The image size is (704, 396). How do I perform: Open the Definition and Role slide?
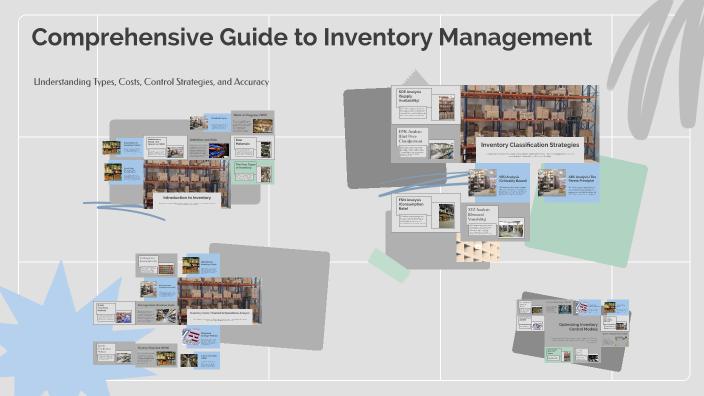pos(209,148)
